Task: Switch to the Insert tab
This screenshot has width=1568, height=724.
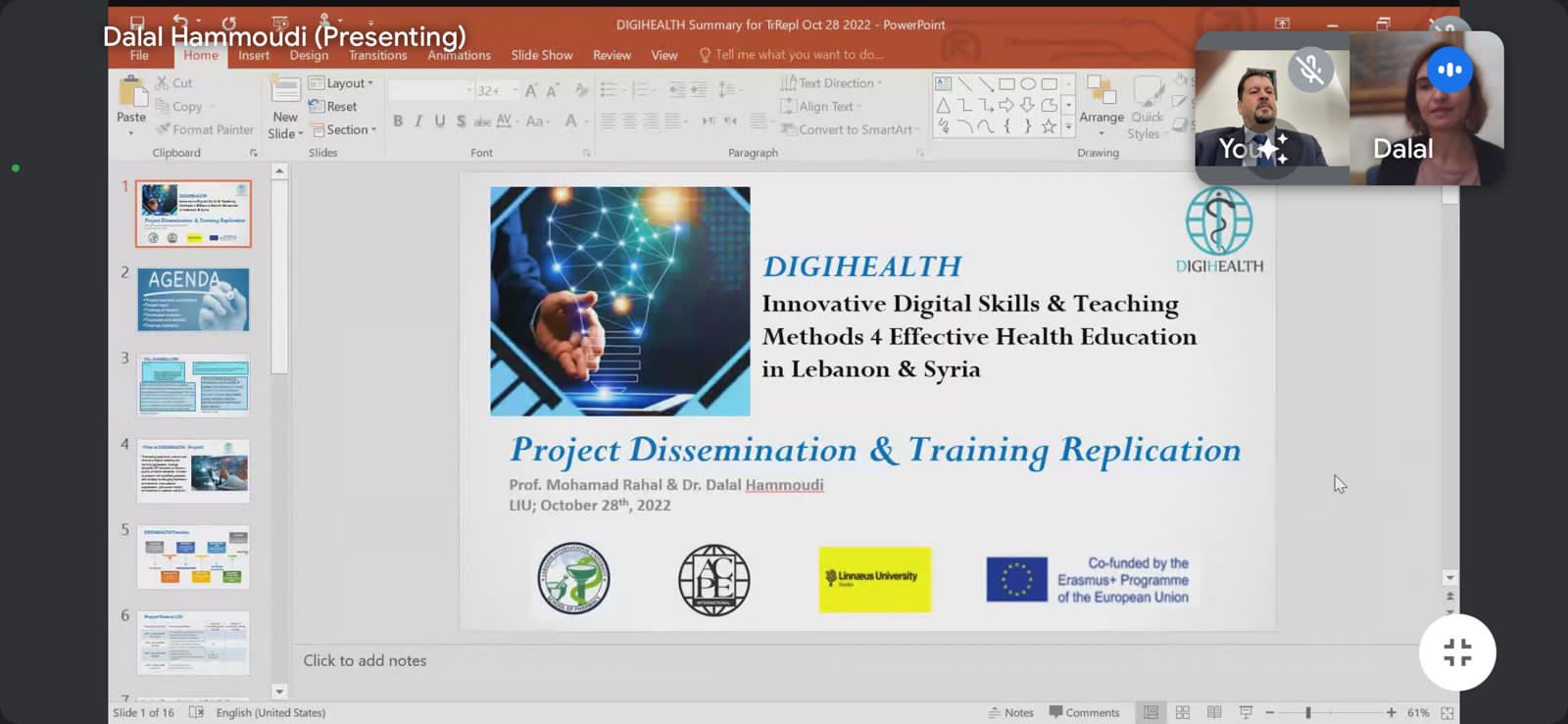Action: [x=254, y=55]
